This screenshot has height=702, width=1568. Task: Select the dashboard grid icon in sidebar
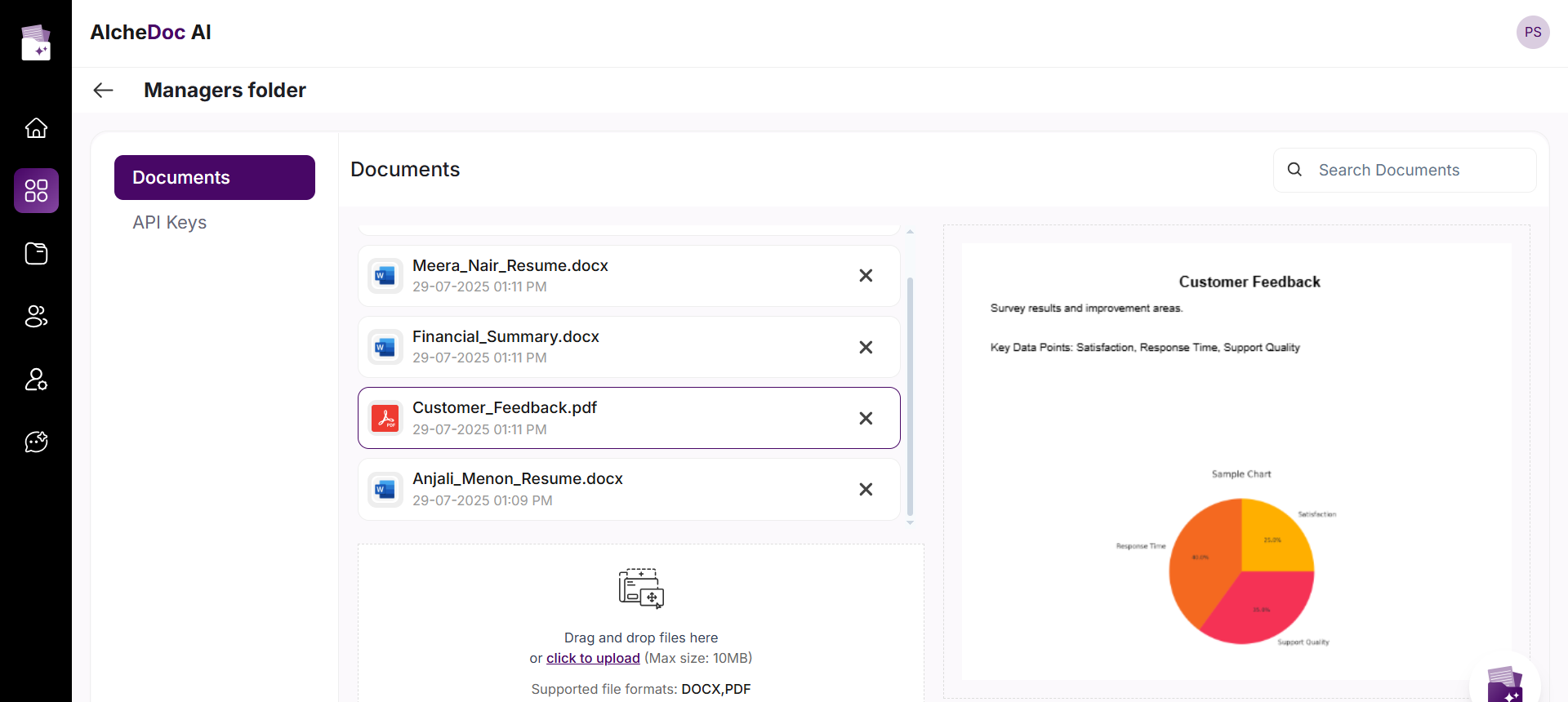[36, 191]
